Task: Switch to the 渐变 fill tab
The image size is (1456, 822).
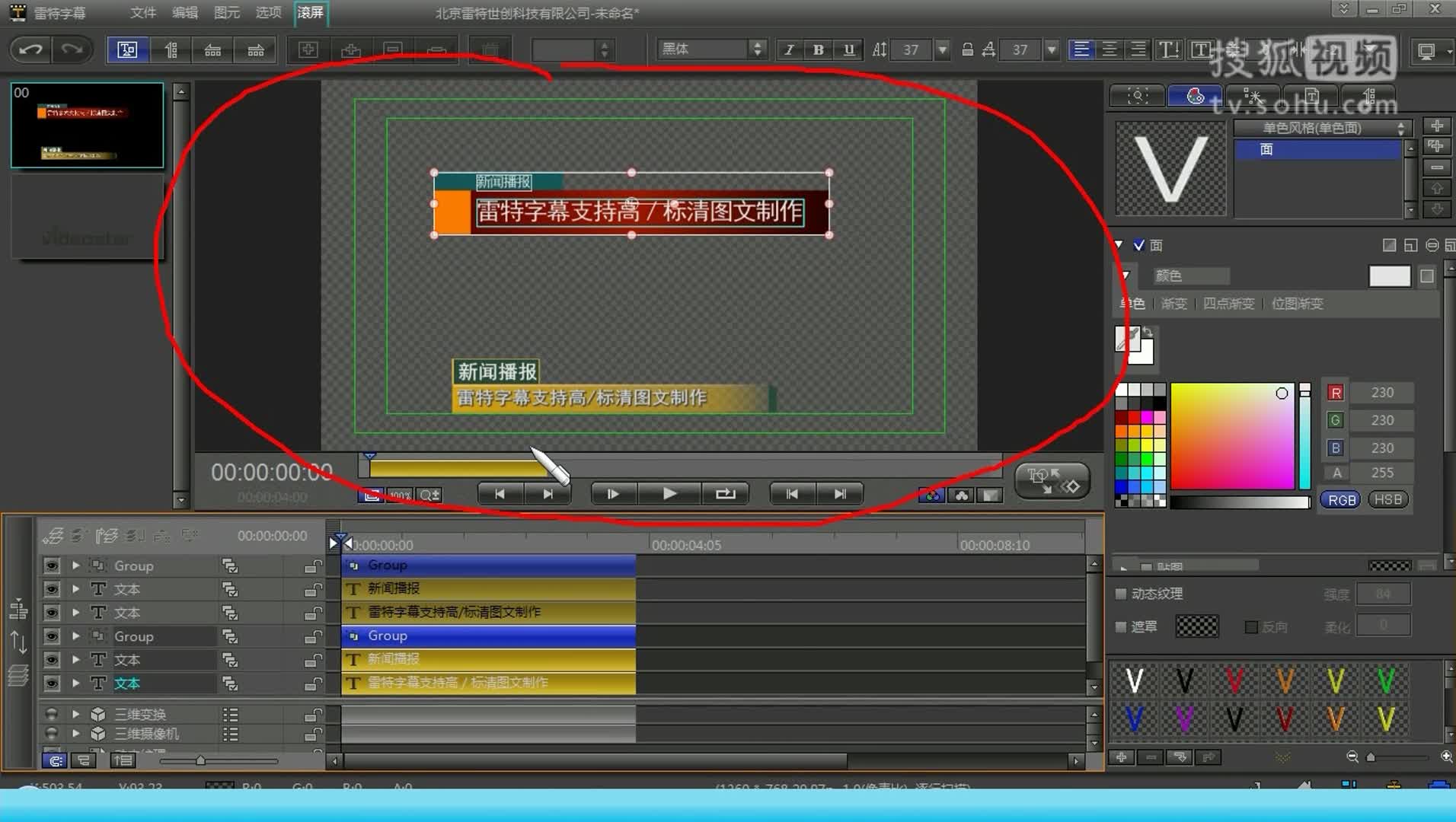Action: (1173, 304)
